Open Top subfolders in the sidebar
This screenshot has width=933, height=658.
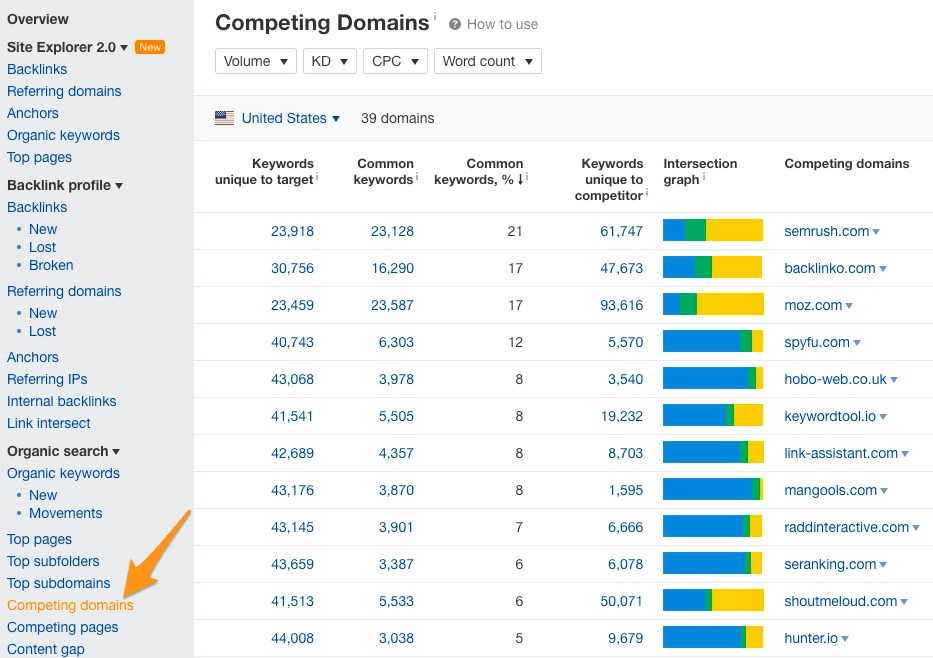click(53, 561)
